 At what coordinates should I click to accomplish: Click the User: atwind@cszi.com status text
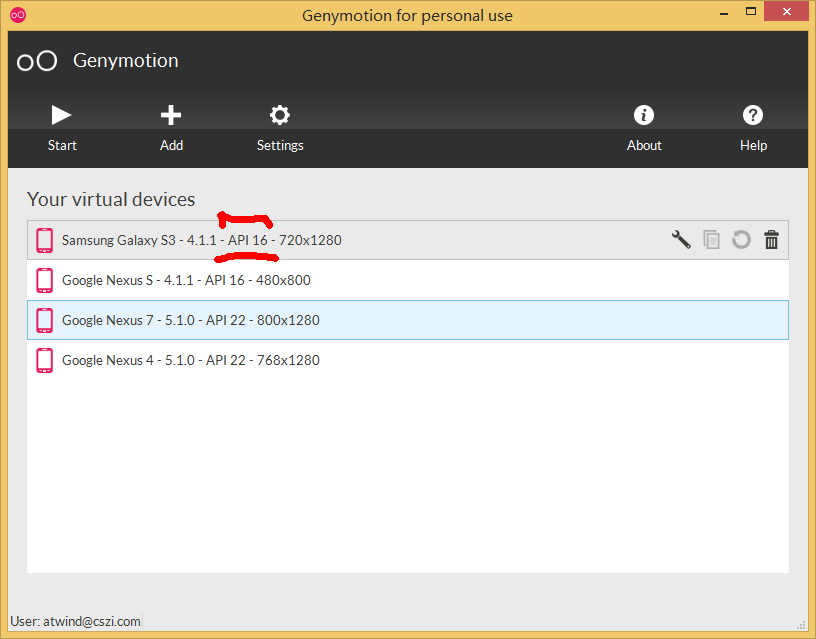(75, 621)
